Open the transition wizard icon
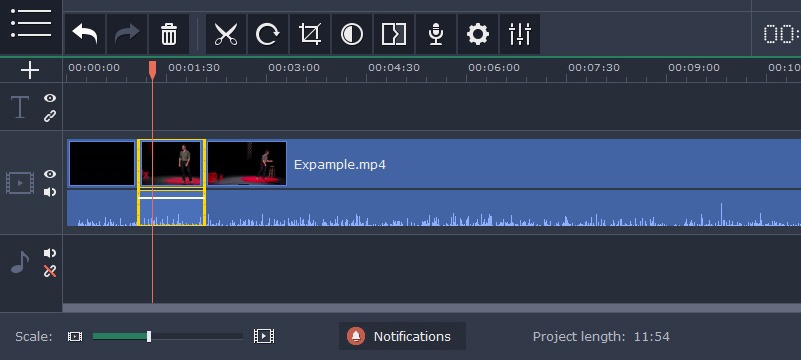 point(393,34)
